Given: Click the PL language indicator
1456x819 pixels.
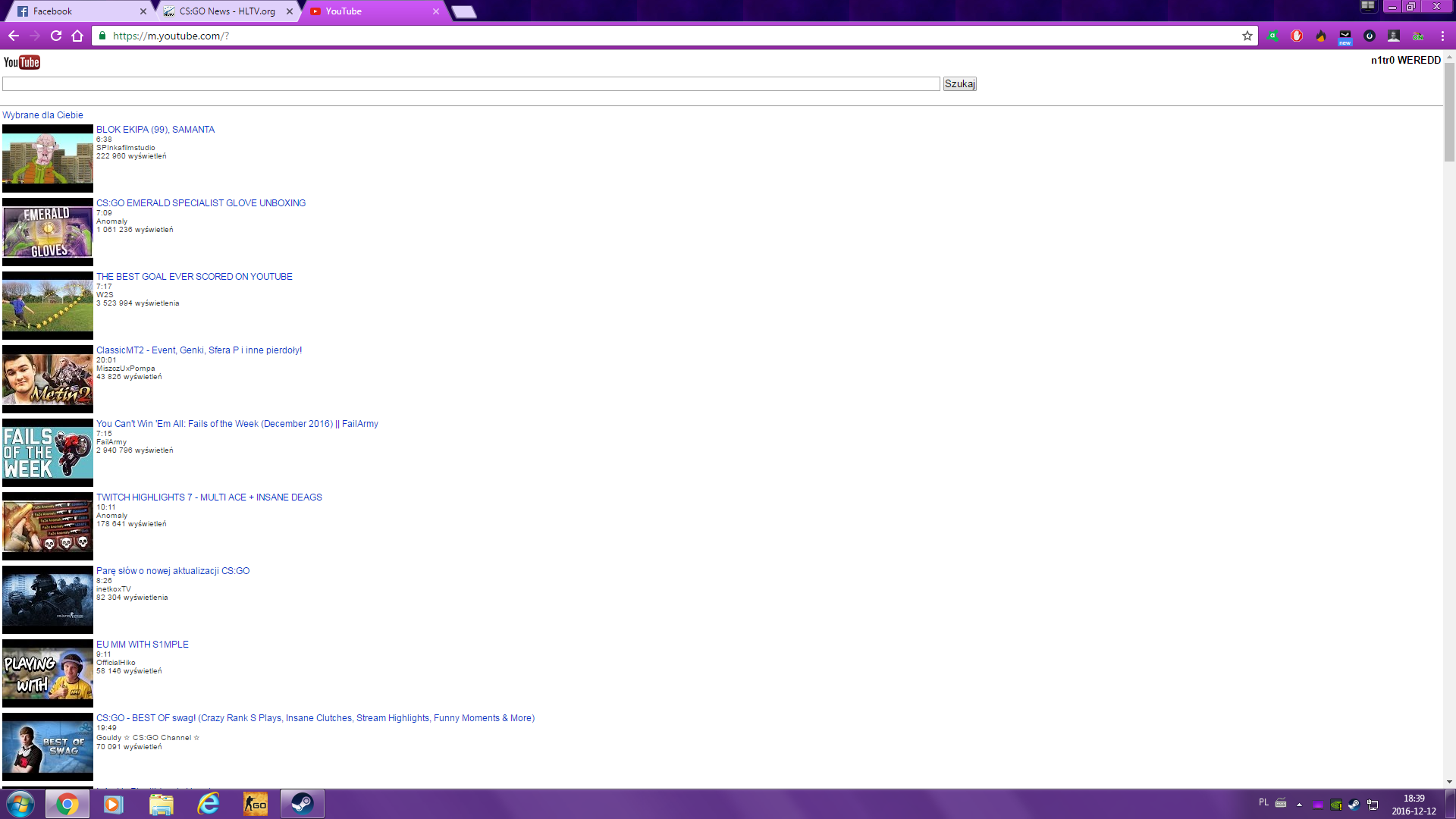Looking at the screenshot, I should pos(1263,802).
